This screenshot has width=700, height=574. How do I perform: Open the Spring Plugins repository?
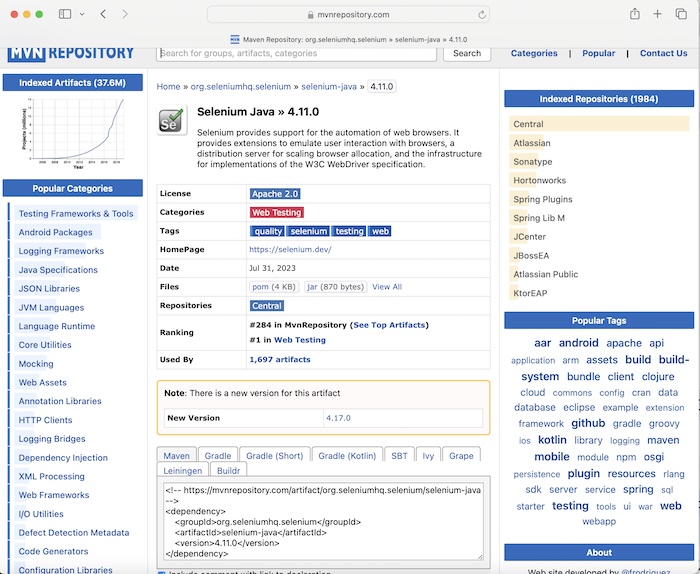(x=542, y=199)
